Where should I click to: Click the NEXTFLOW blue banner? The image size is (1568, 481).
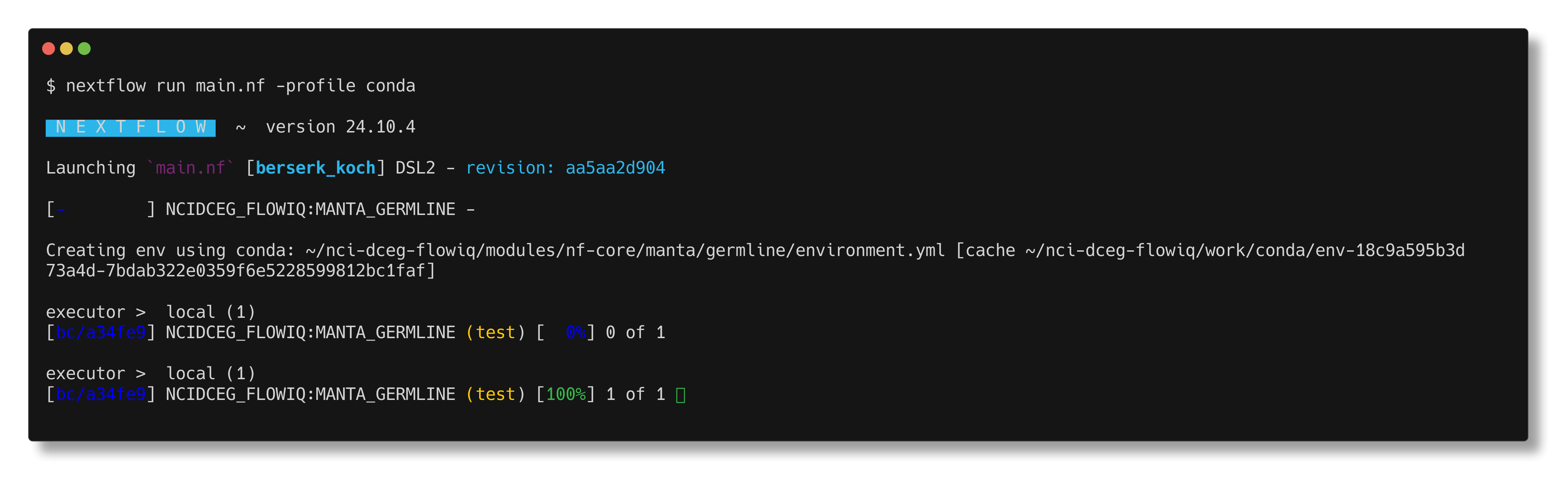coord(130,127)
